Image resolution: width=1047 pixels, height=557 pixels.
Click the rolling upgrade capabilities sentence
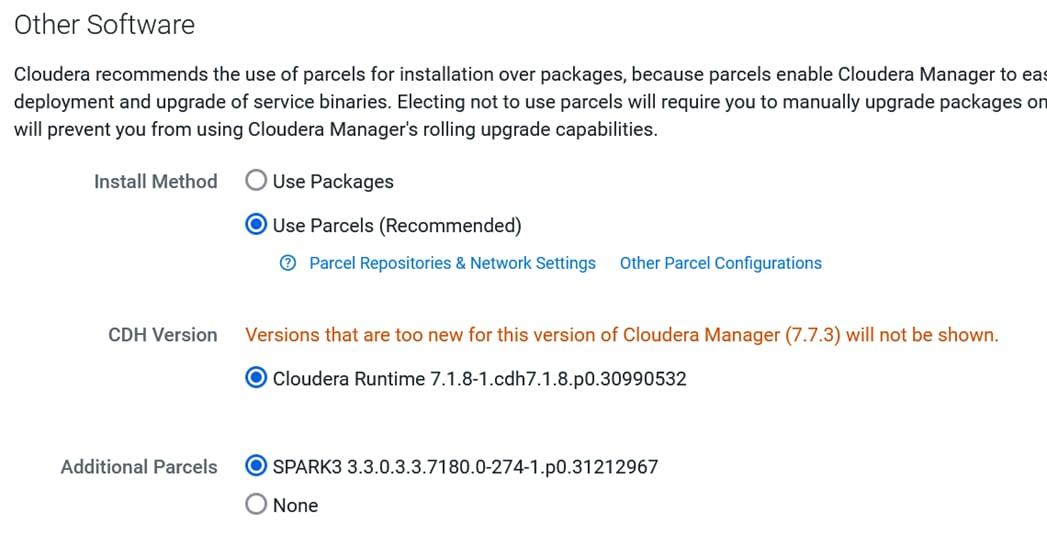coord(336,129)
